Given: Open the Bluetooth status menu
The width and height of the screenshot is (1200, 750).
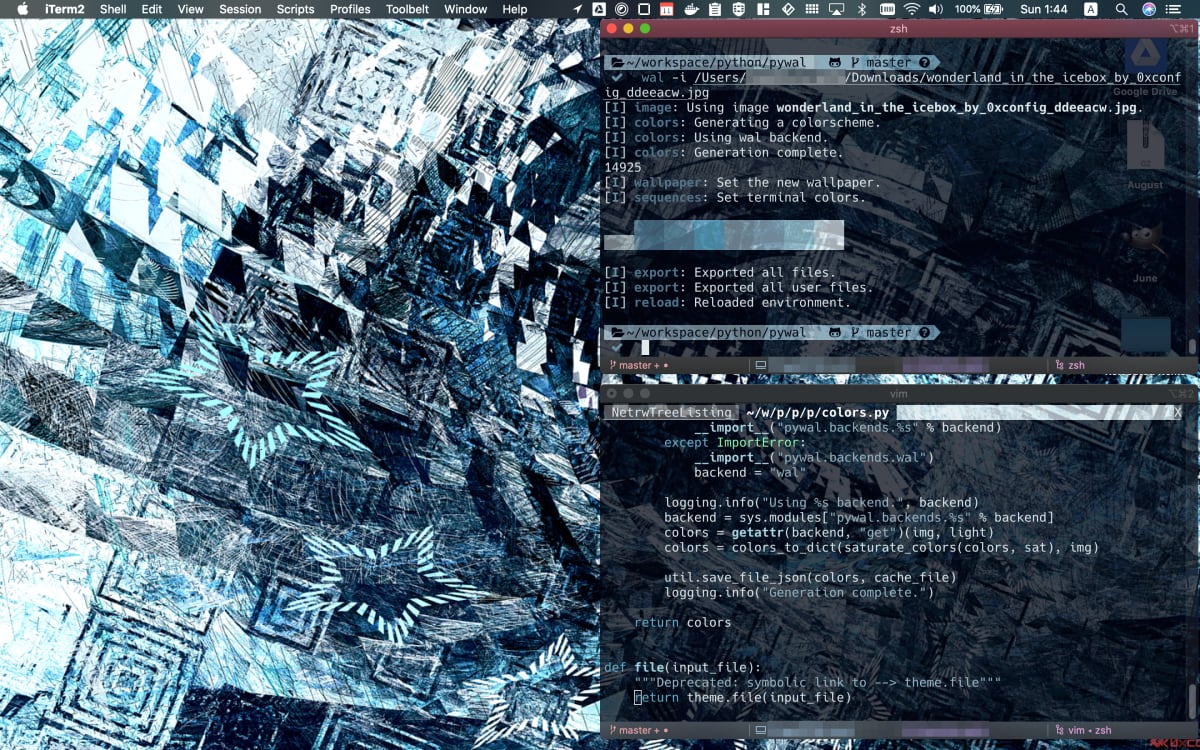Looking at the screenshot, I should click(862, 9).
